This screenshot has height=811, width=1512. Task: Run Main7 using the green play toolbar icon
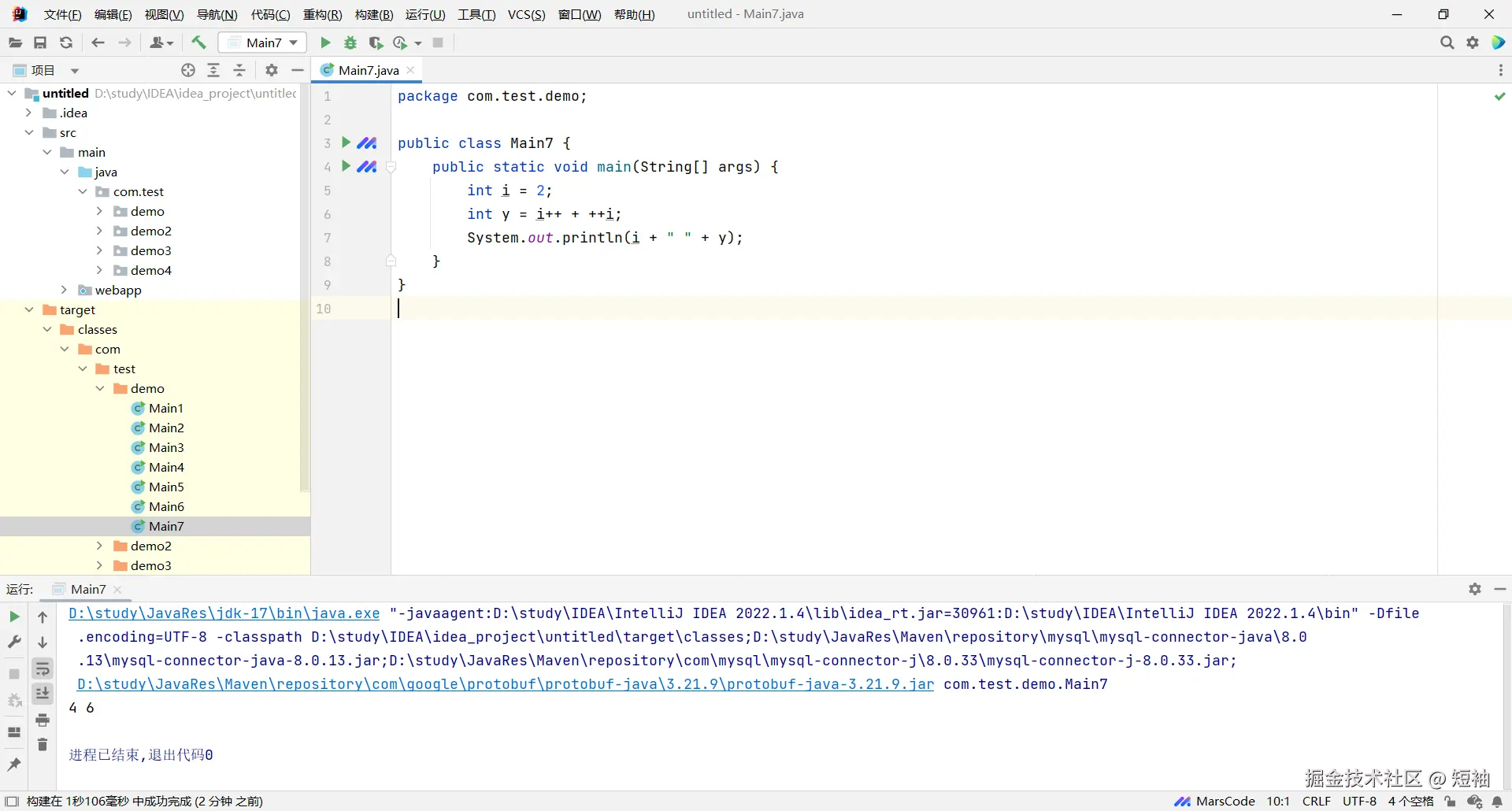coord(325,43)
